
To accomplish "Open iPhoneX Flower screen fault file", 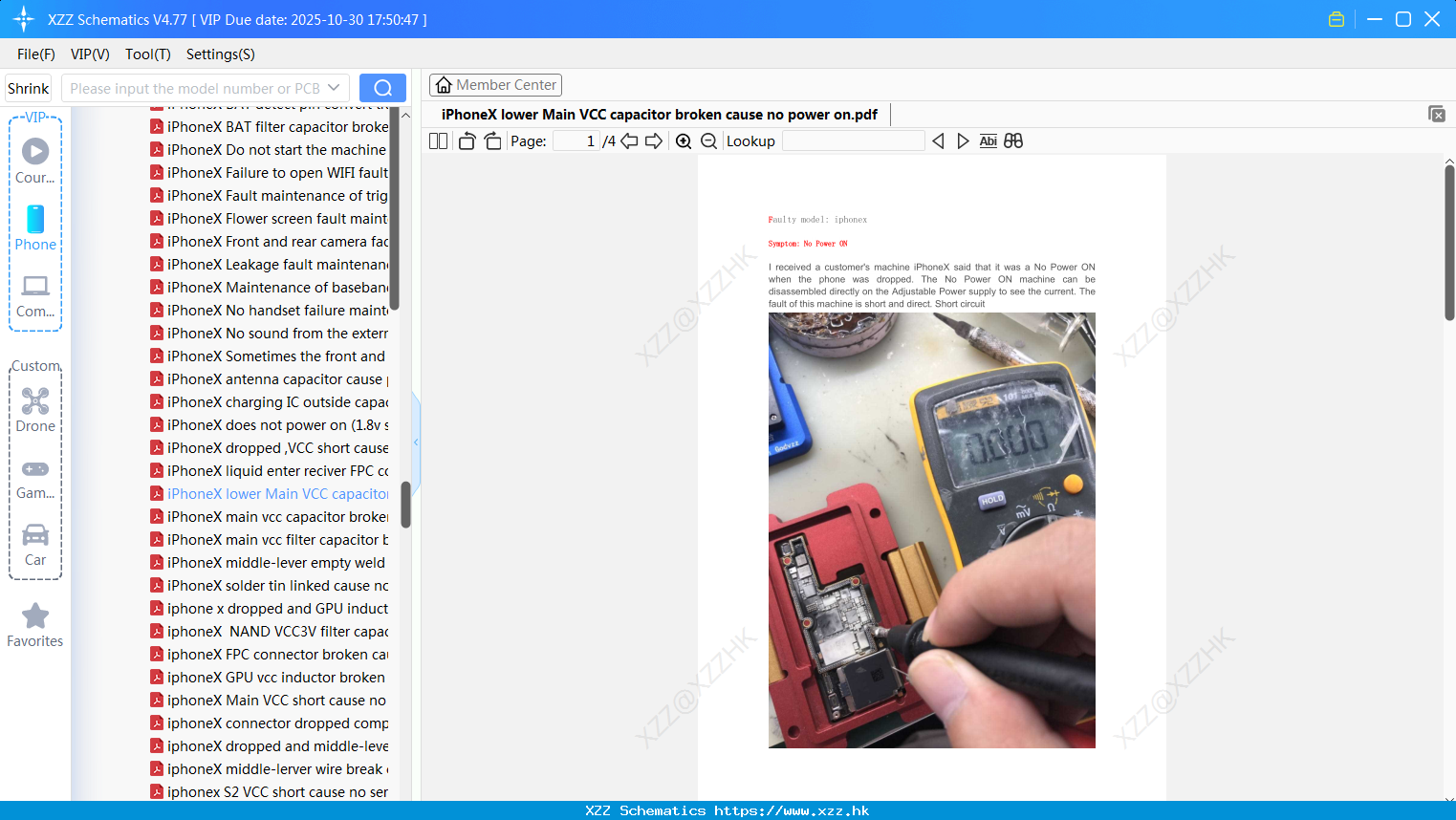I will tap(270, 219).
